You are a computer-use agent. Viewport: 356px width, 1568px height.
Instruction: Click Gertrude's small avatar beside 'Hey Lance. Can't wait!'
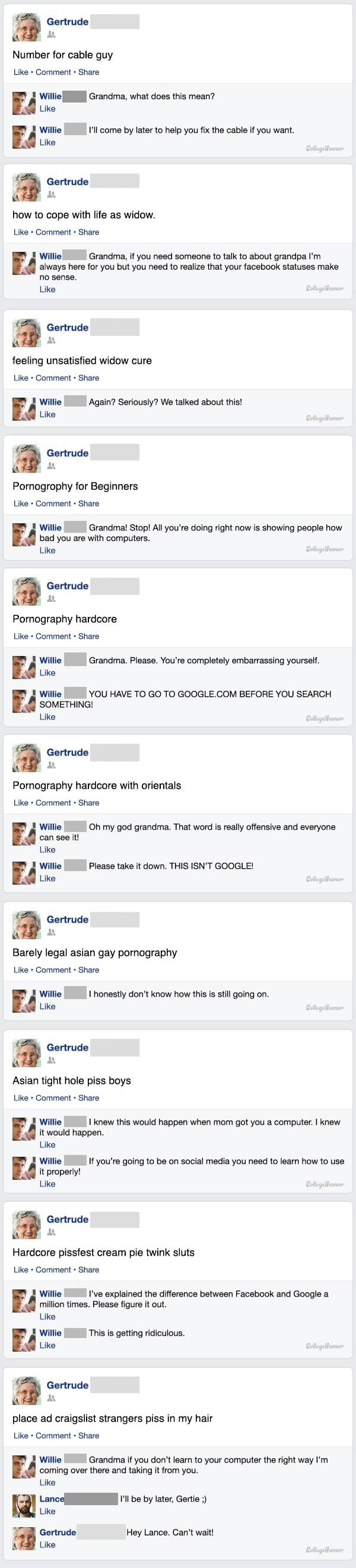tap(24, 1539)
